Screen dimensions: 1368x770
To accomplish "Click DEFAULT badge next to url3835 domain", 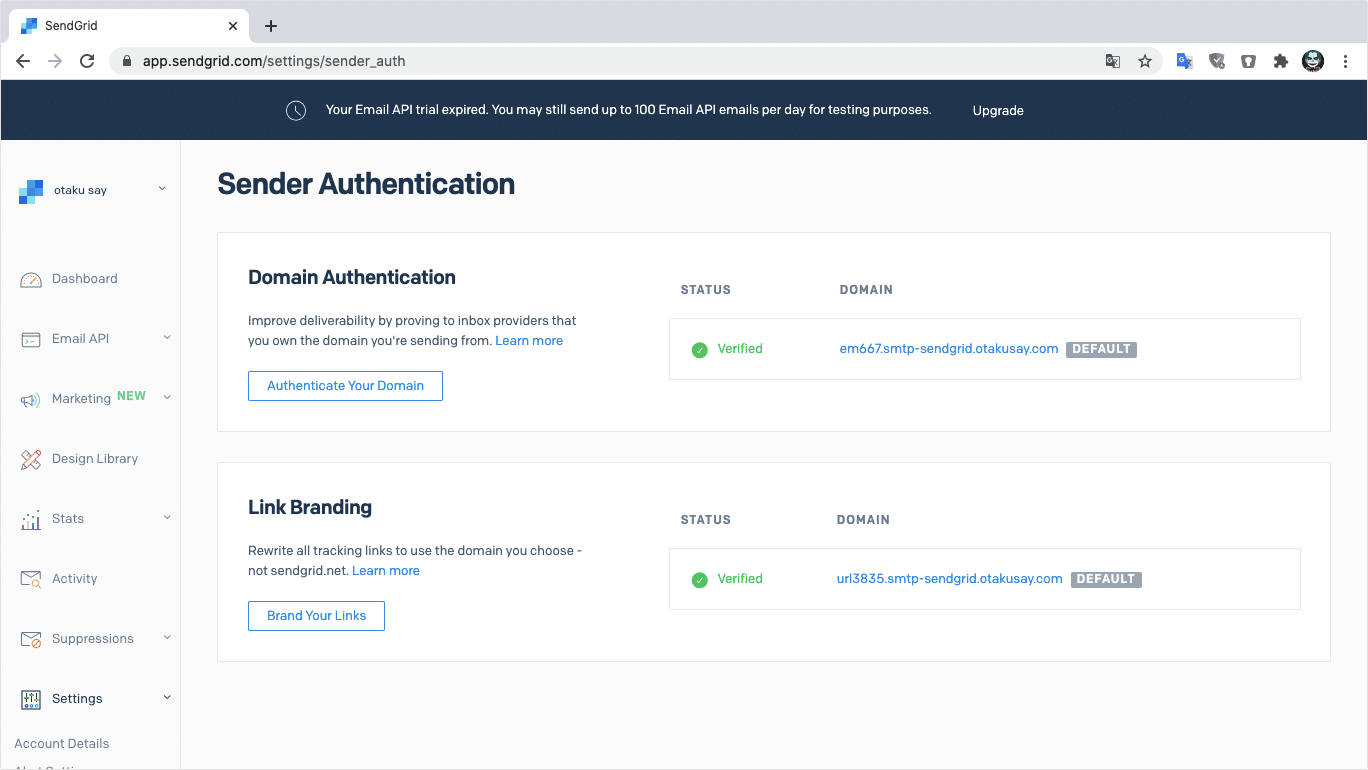I will click(x=1106, y=580).
